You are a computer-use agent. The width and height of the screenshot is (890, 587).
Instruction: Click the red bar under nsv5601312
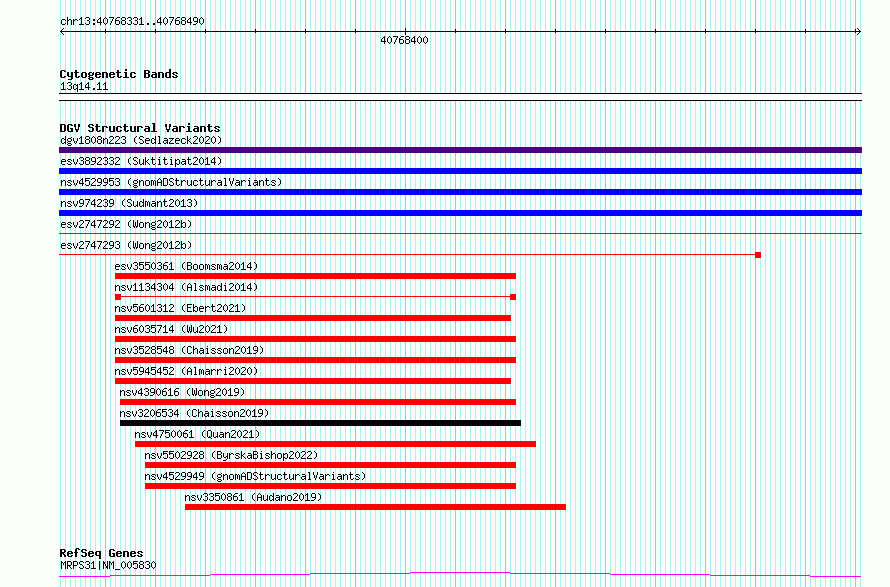pyautogui.click(x=313, y=318)
